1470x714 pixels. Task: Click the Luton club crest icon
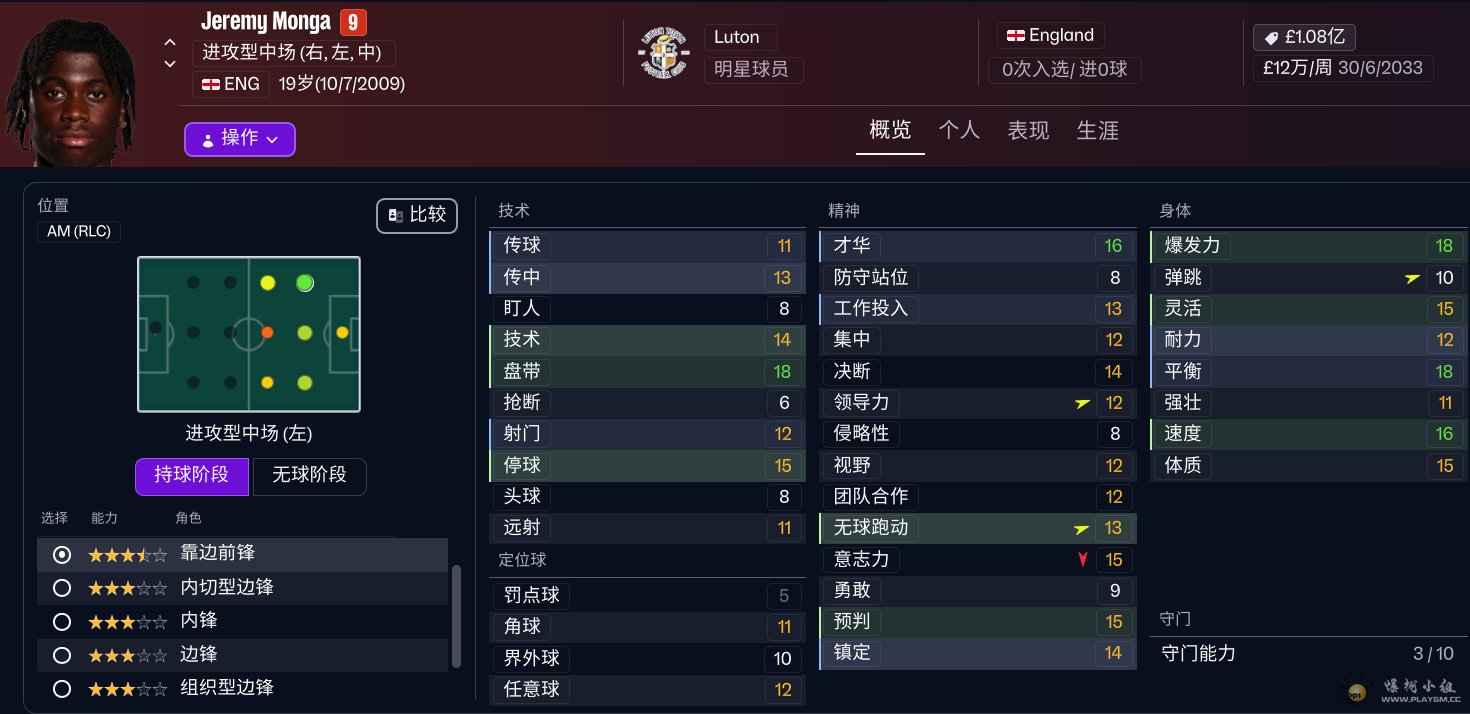[x=663, y=53]
